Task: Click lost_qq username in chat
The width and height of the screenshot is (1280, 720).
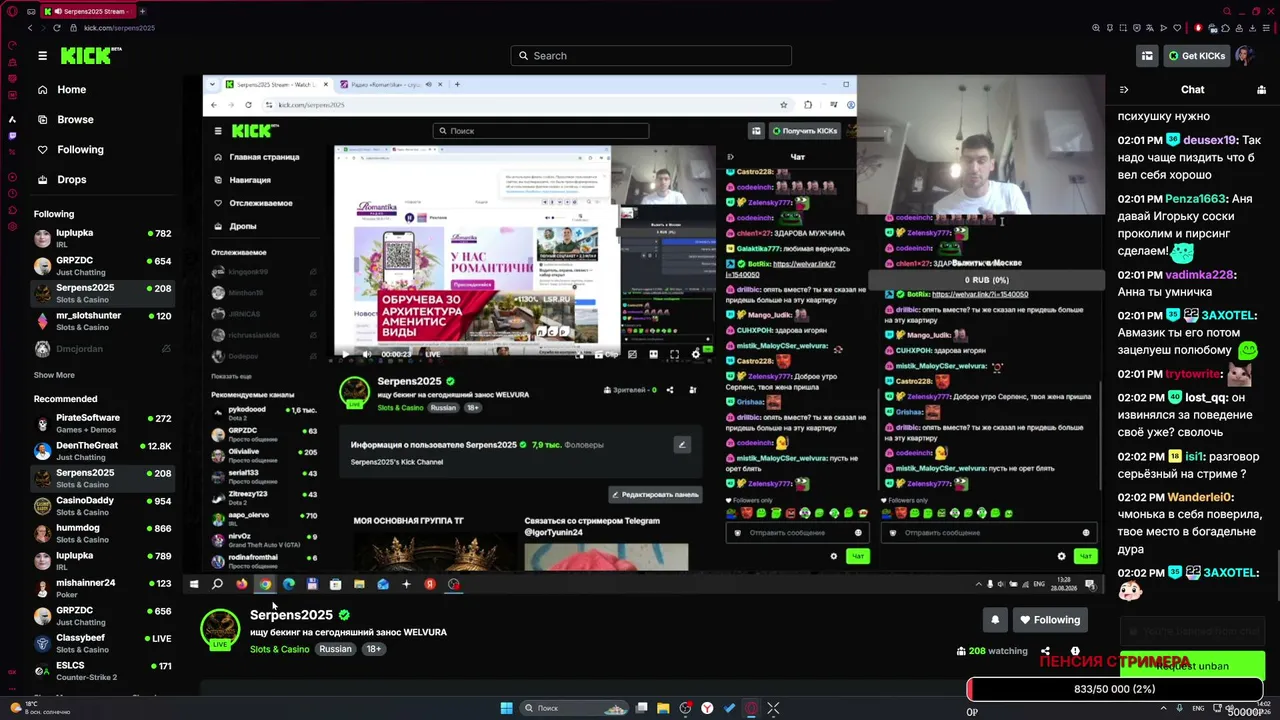Action: click(x=1206, y=398)
